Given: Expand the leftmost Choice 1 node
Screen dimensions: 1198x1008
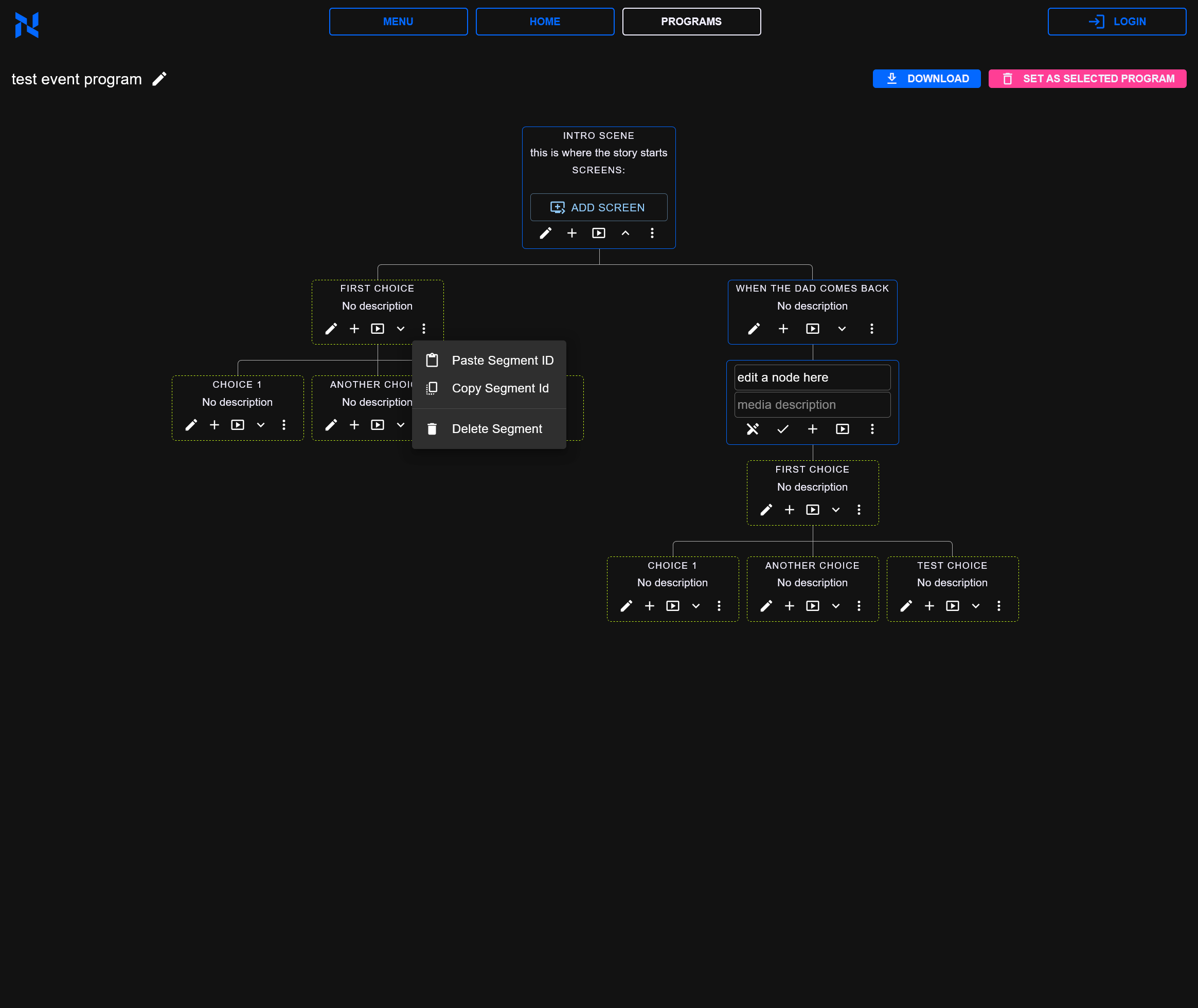Looking at the screenshot, I should pos(261,425).
